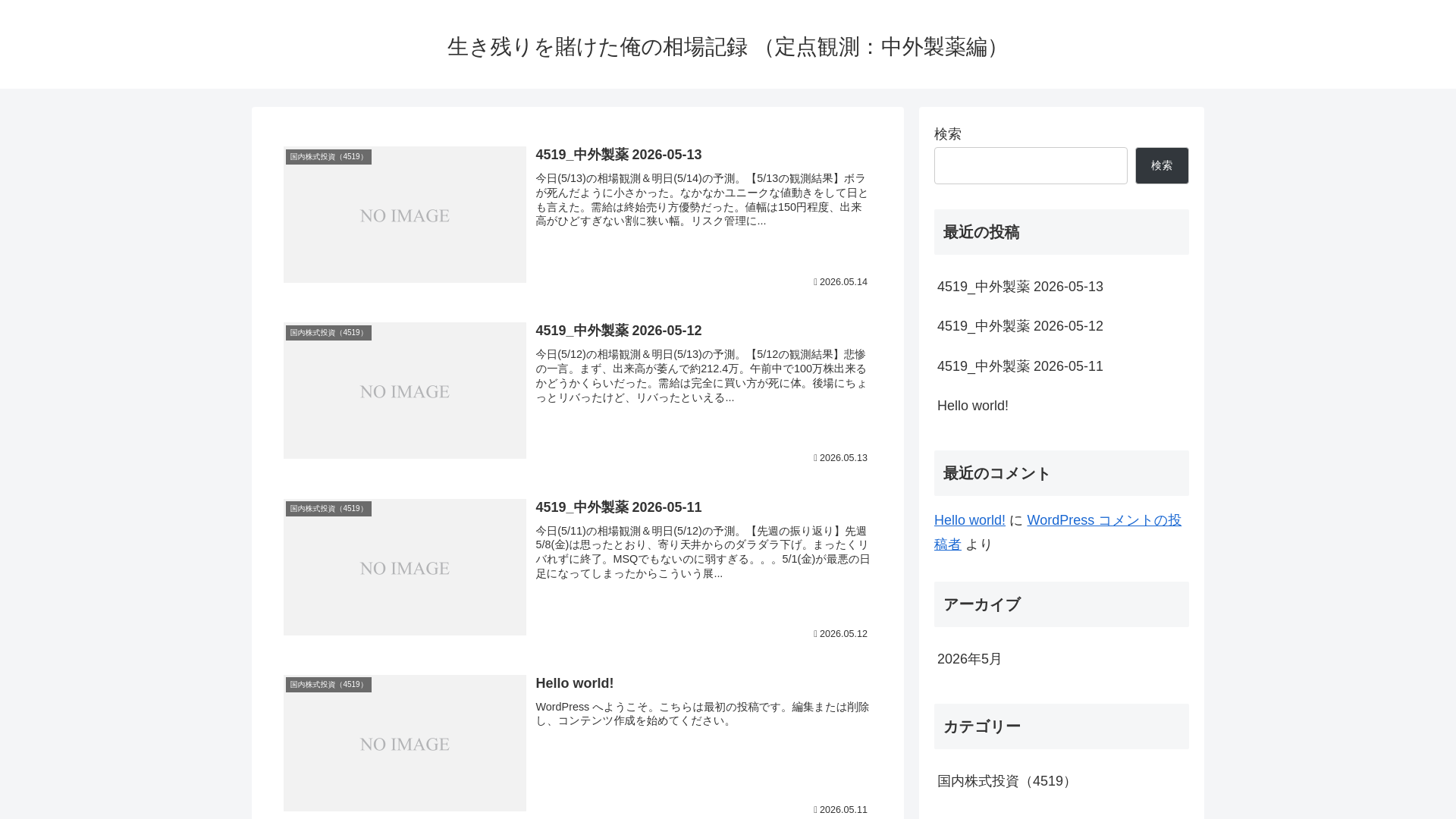Open post title 4519_中外製薬 2026-05-12 in main list
The image size is (1456, 819).
pos(619,331)
